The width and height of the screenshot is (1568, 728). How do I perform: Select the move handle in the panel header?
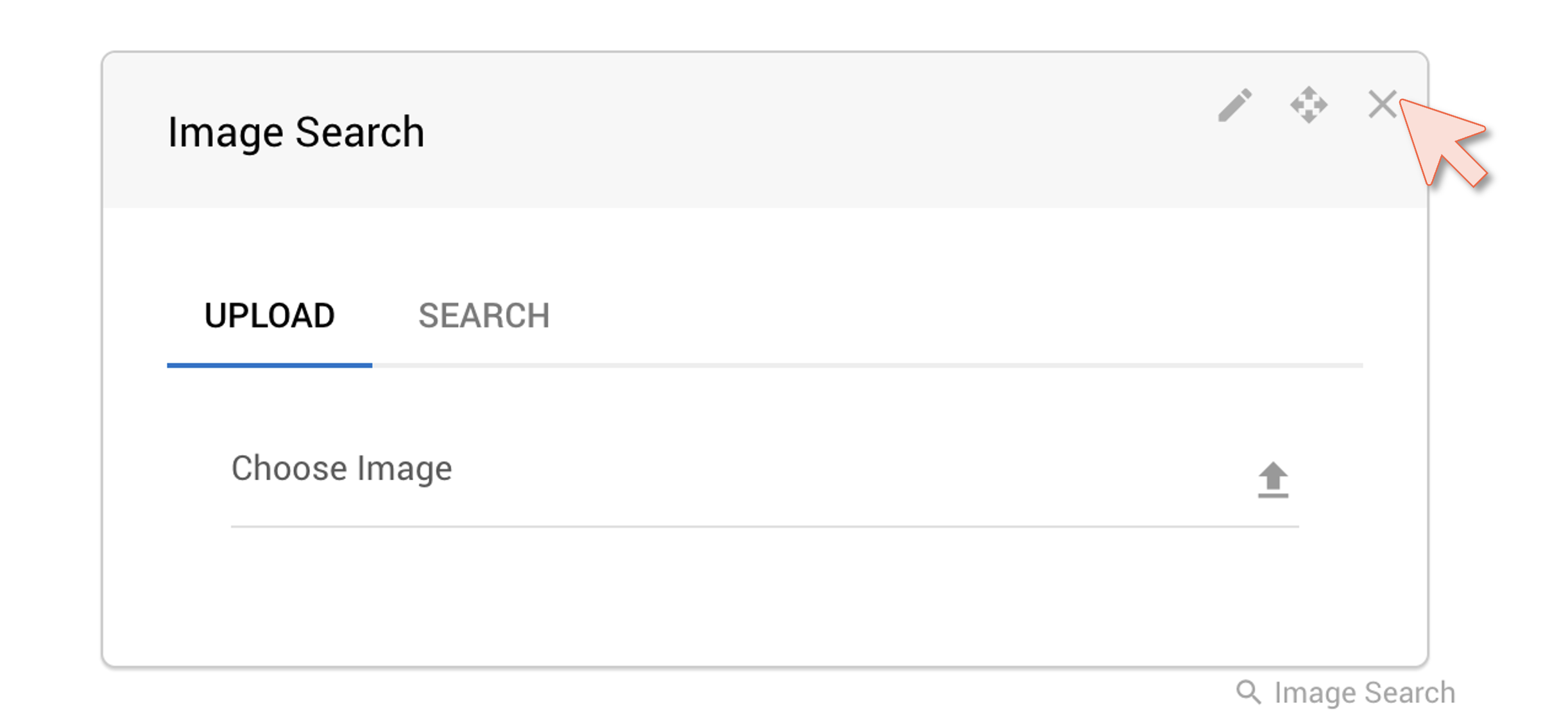(x=1309, y=105)
